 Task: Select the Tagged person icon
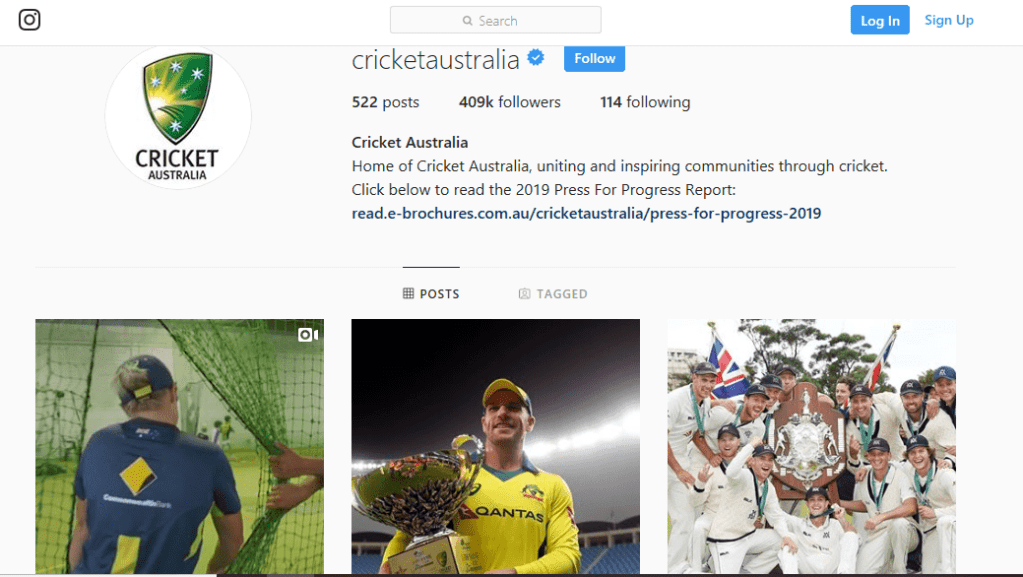coord(524,294)
